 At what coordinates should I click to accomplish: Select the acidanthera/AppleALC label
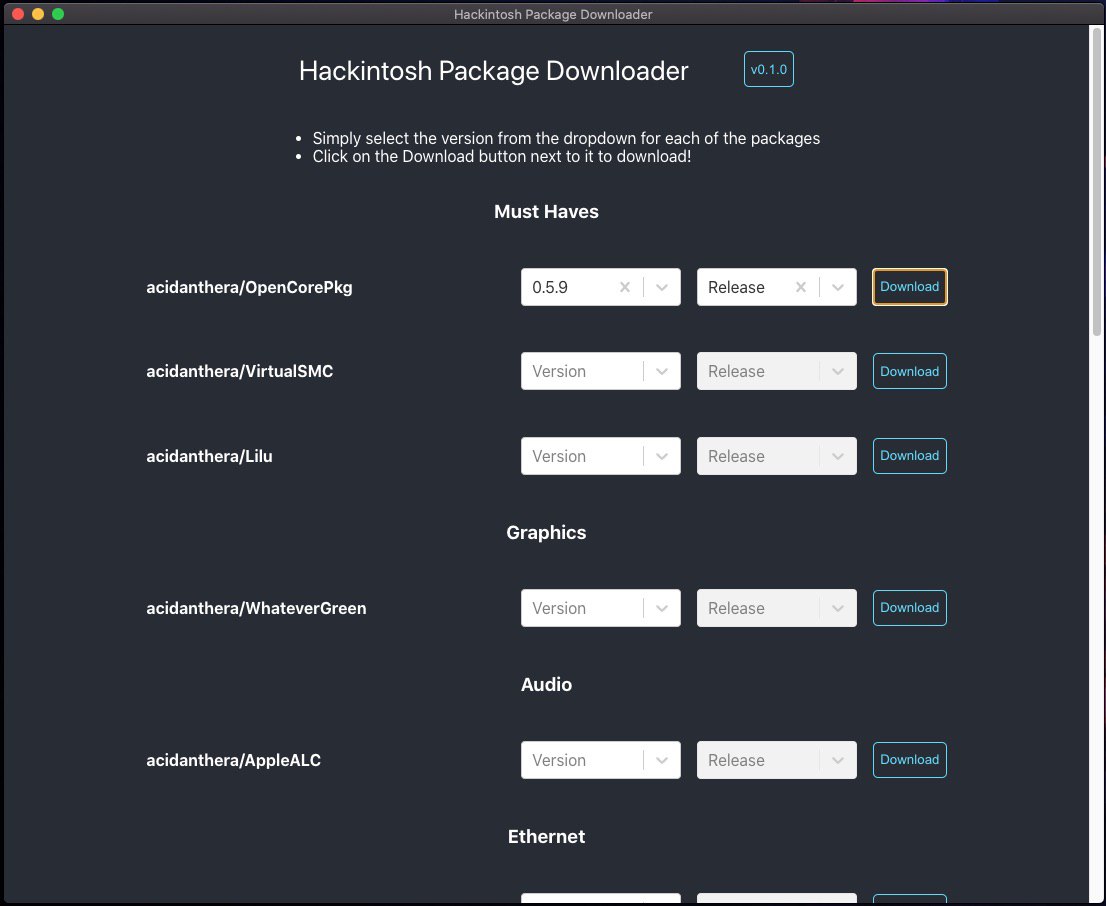click(233, 760)
